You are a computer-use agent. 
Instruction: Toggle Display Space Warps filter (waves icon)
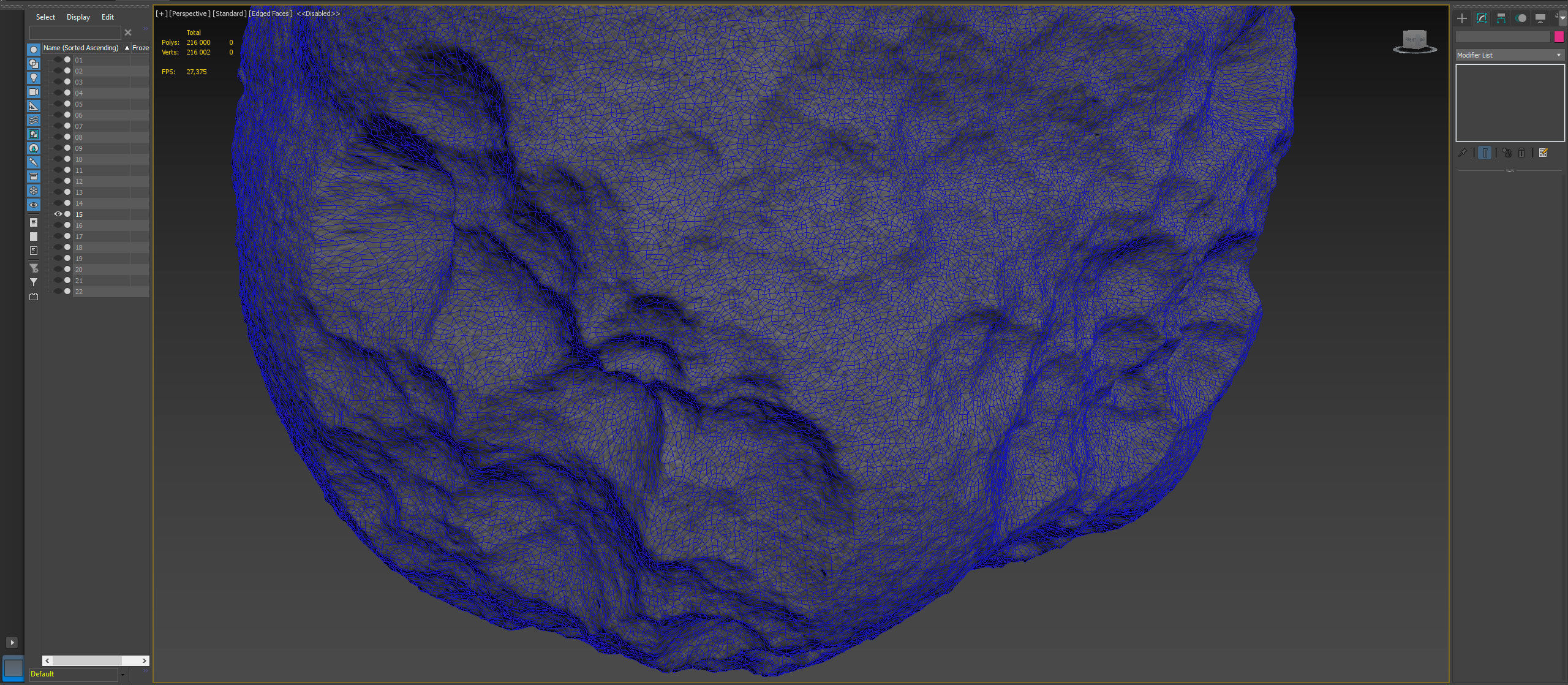click(x=34, y=120)
